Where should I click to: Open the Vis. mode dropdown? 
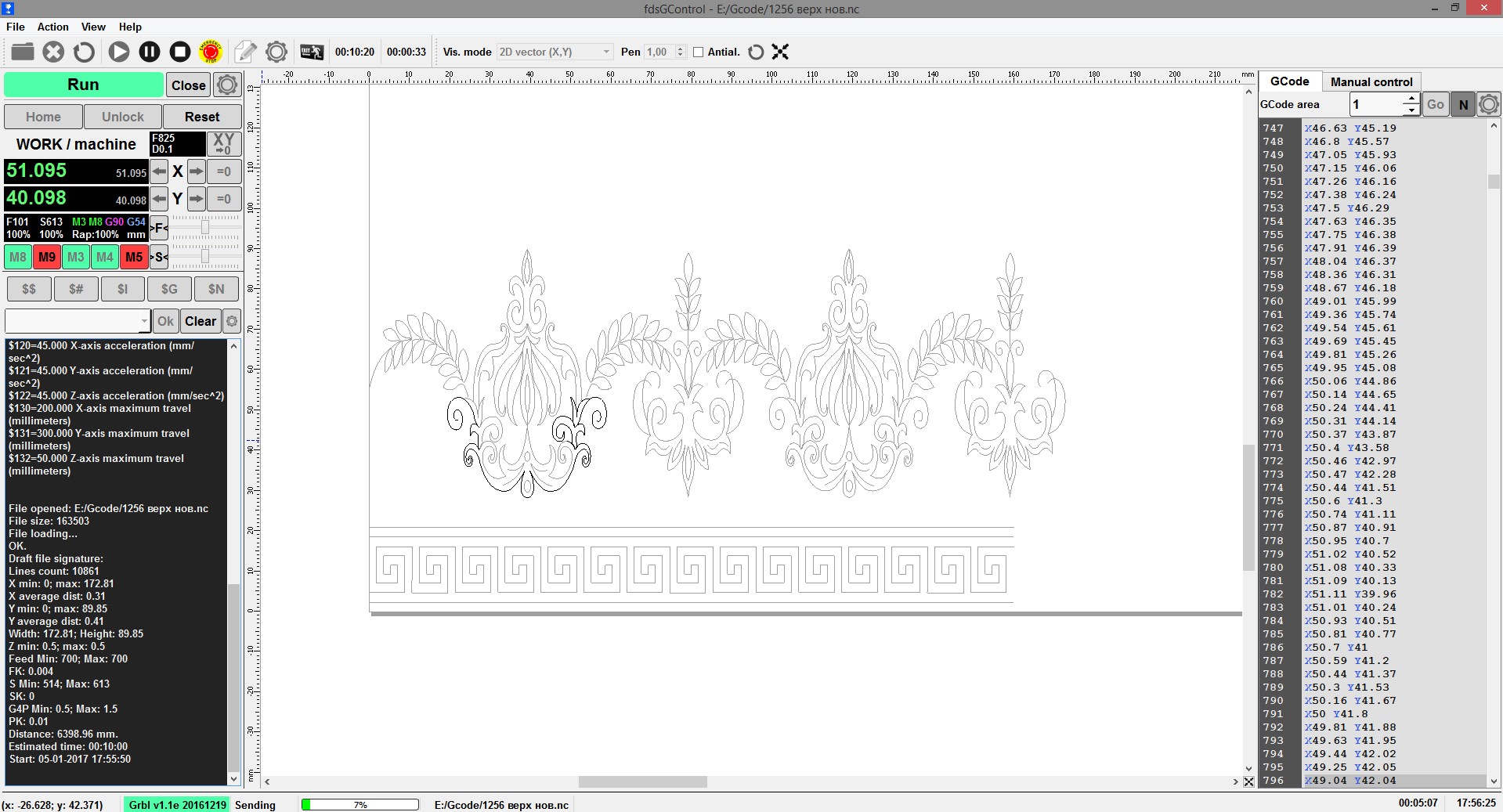point(555,52)
